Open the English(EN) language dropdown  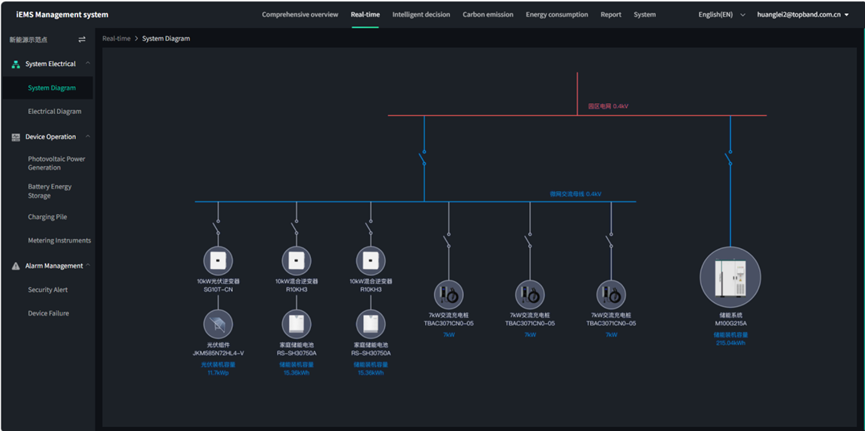(x=722, y=15)
